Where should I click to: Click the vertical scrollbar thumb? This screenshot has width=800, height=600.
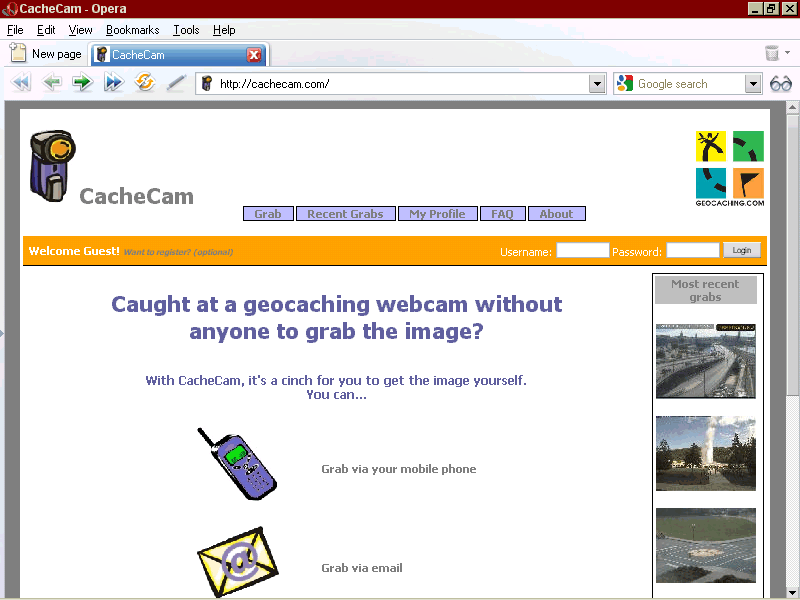[x=792, y=254]
